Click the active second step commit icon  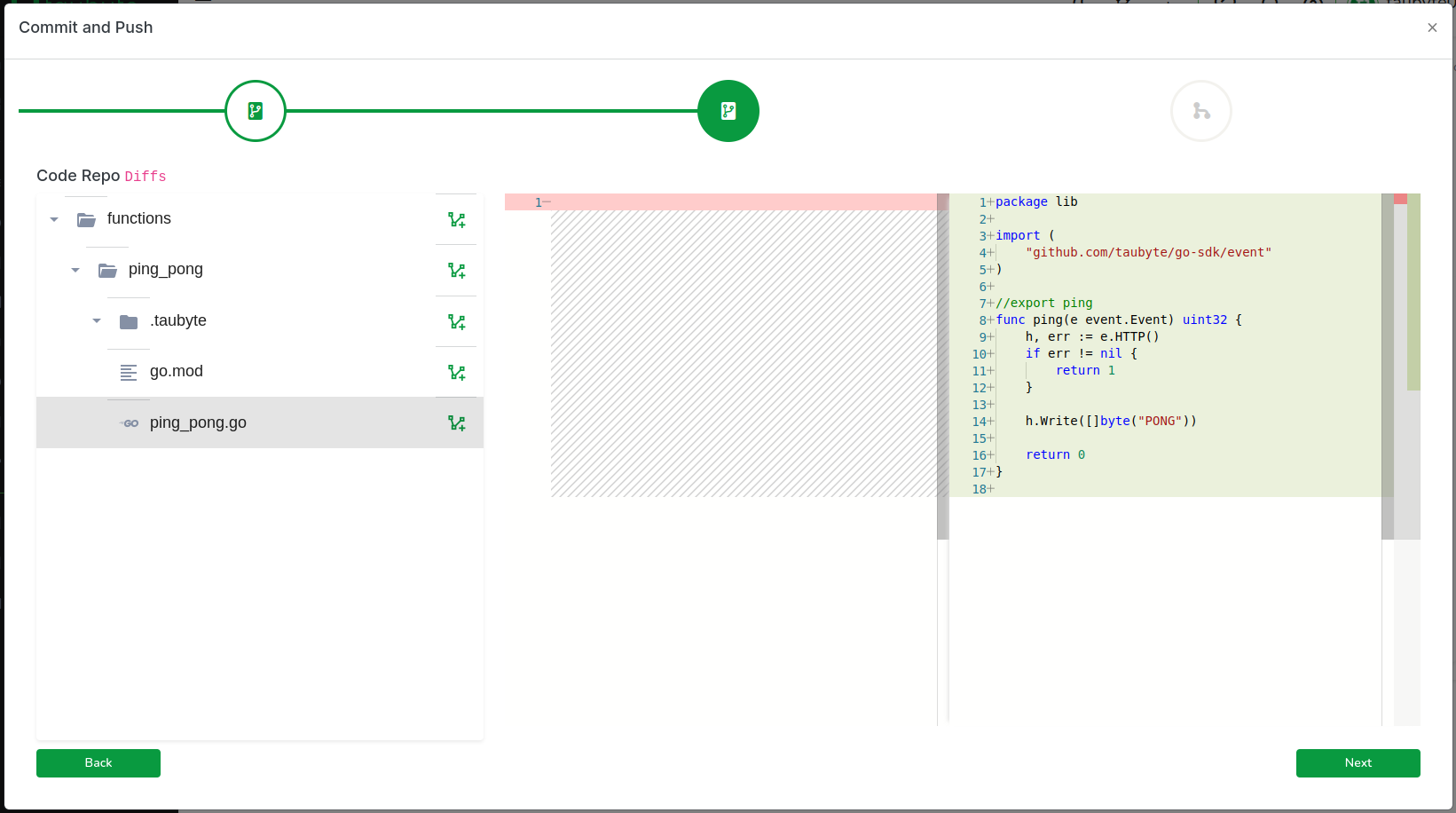coord(728,111)
